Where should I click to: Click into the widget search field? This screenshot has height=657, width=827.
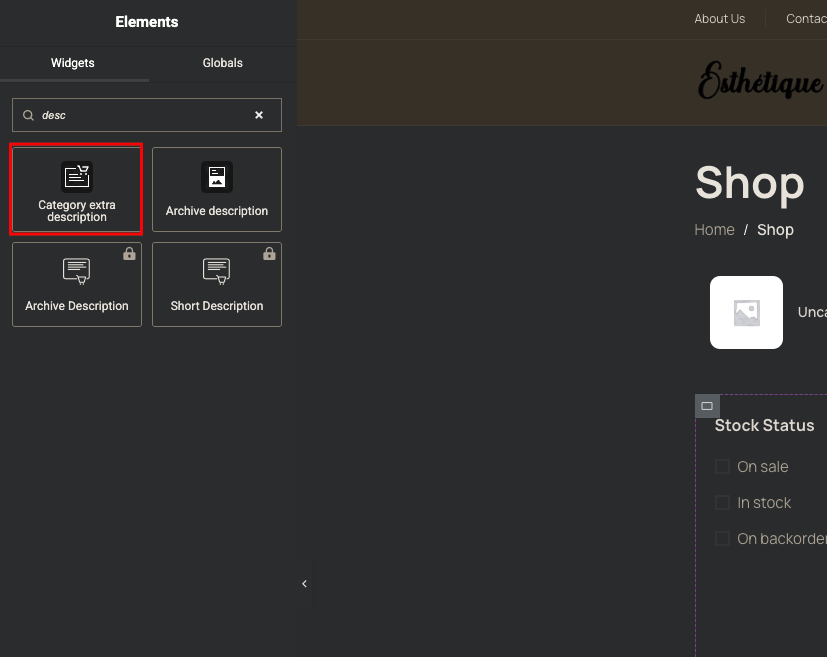click(147, 115)
